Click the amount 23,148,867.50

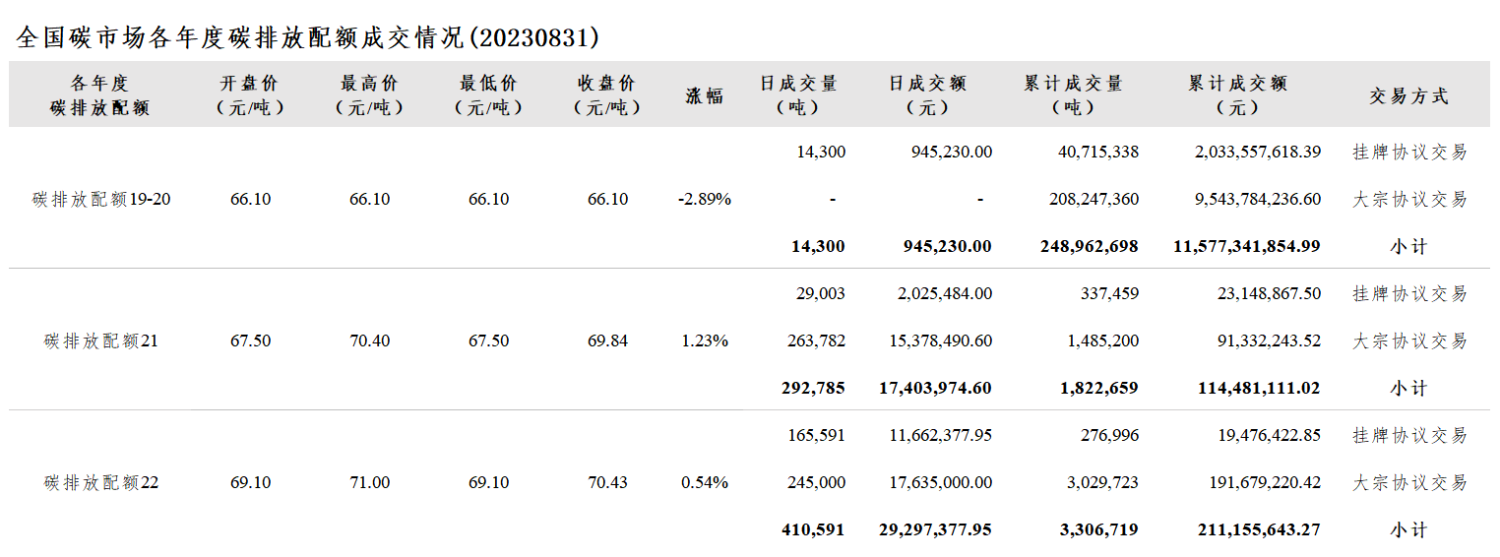click(1268, 294)
